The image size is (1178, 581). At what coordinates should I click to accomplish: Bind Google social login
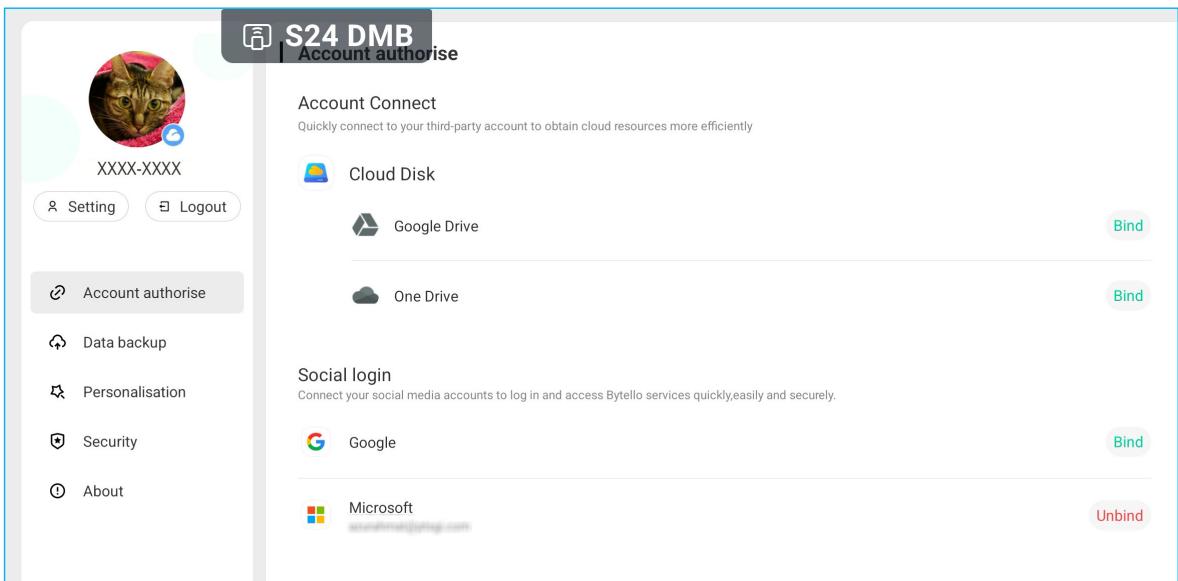coord(1128,442)
